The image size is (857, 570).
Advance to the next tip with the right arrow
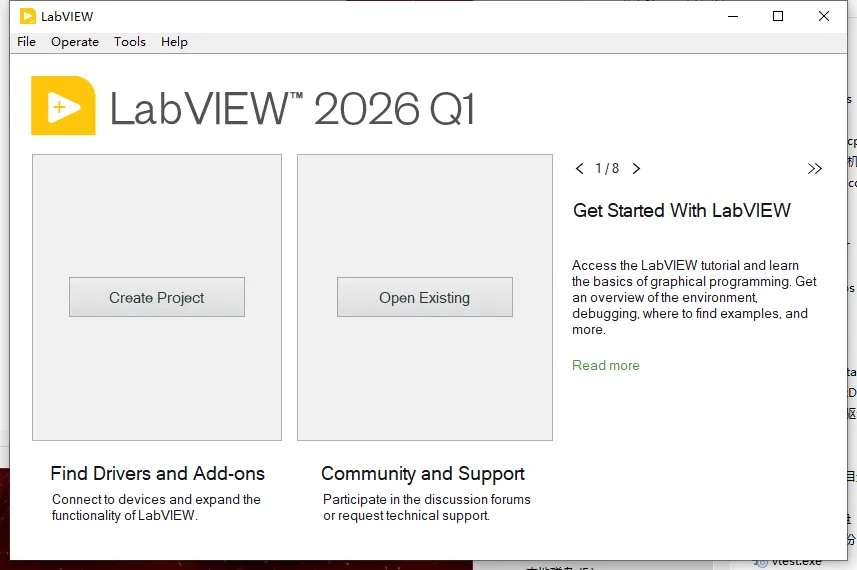636,168
